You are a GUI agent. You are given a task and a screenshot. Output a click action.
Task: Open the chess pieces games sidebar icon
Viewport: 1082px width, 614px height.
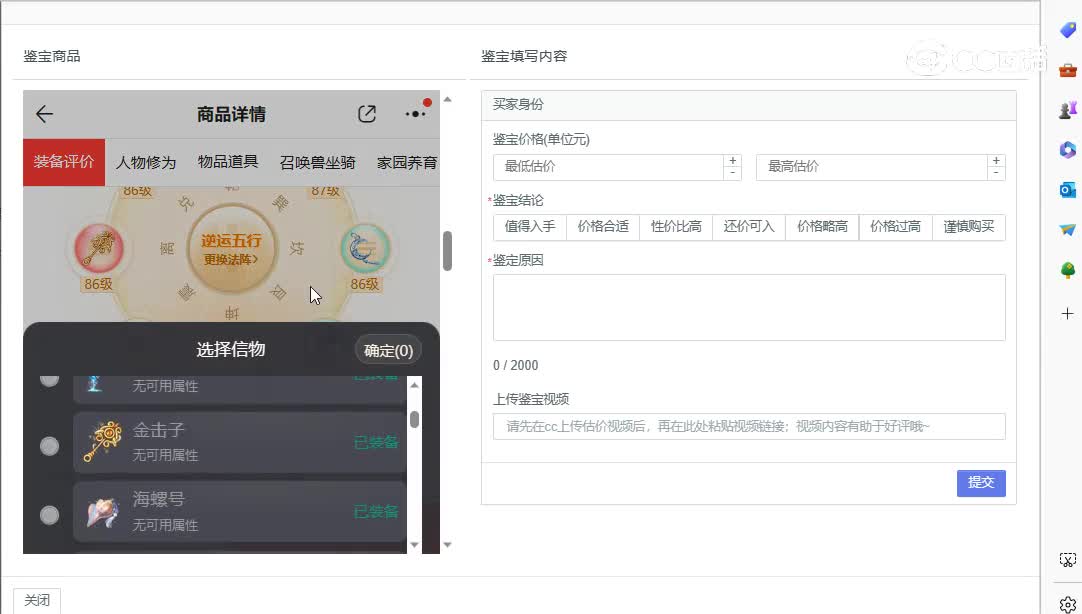coord(1068,109)
